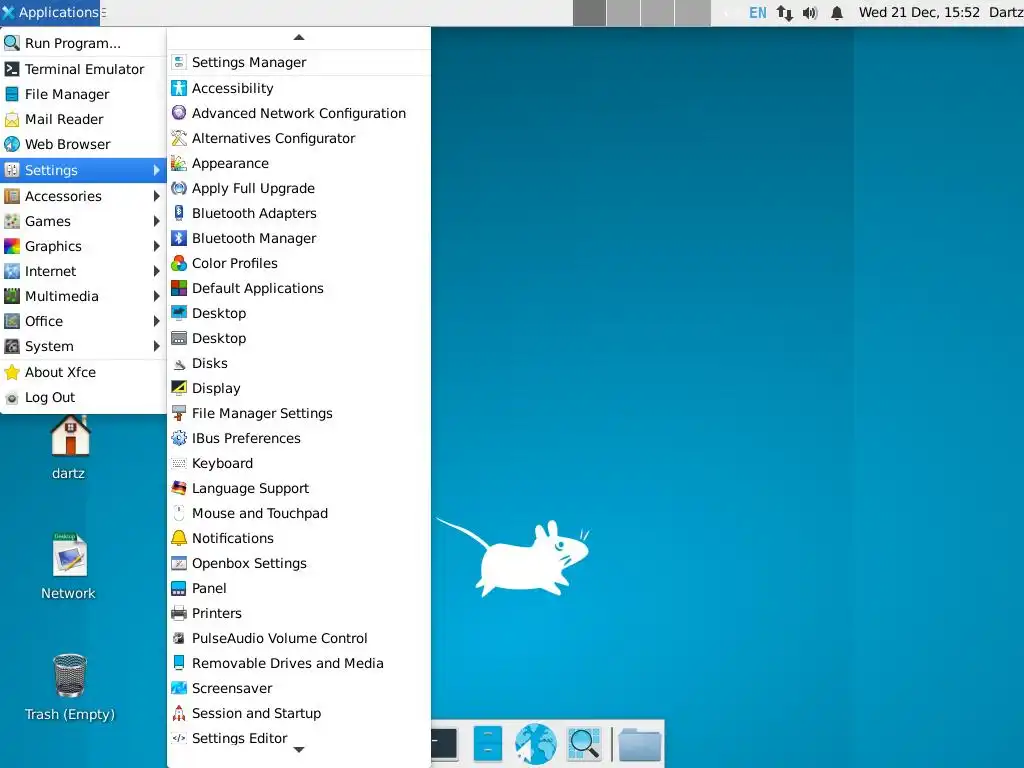The image size is (1024, 768).
Task: Expand the Games submenu
Action: 83,221
